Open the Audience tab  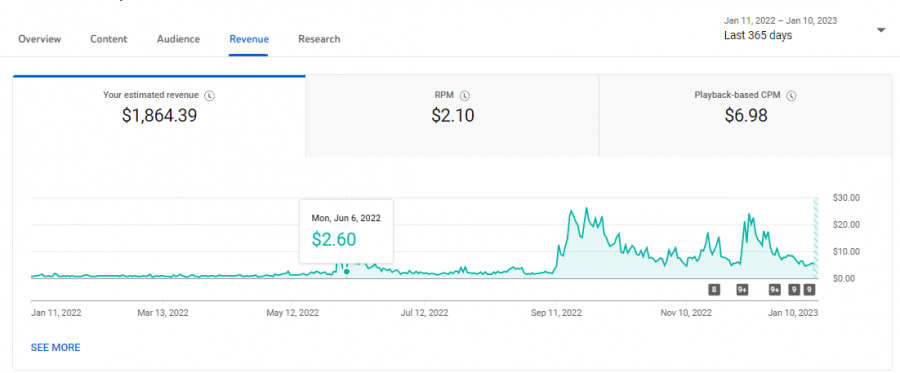tap(179, 39)
